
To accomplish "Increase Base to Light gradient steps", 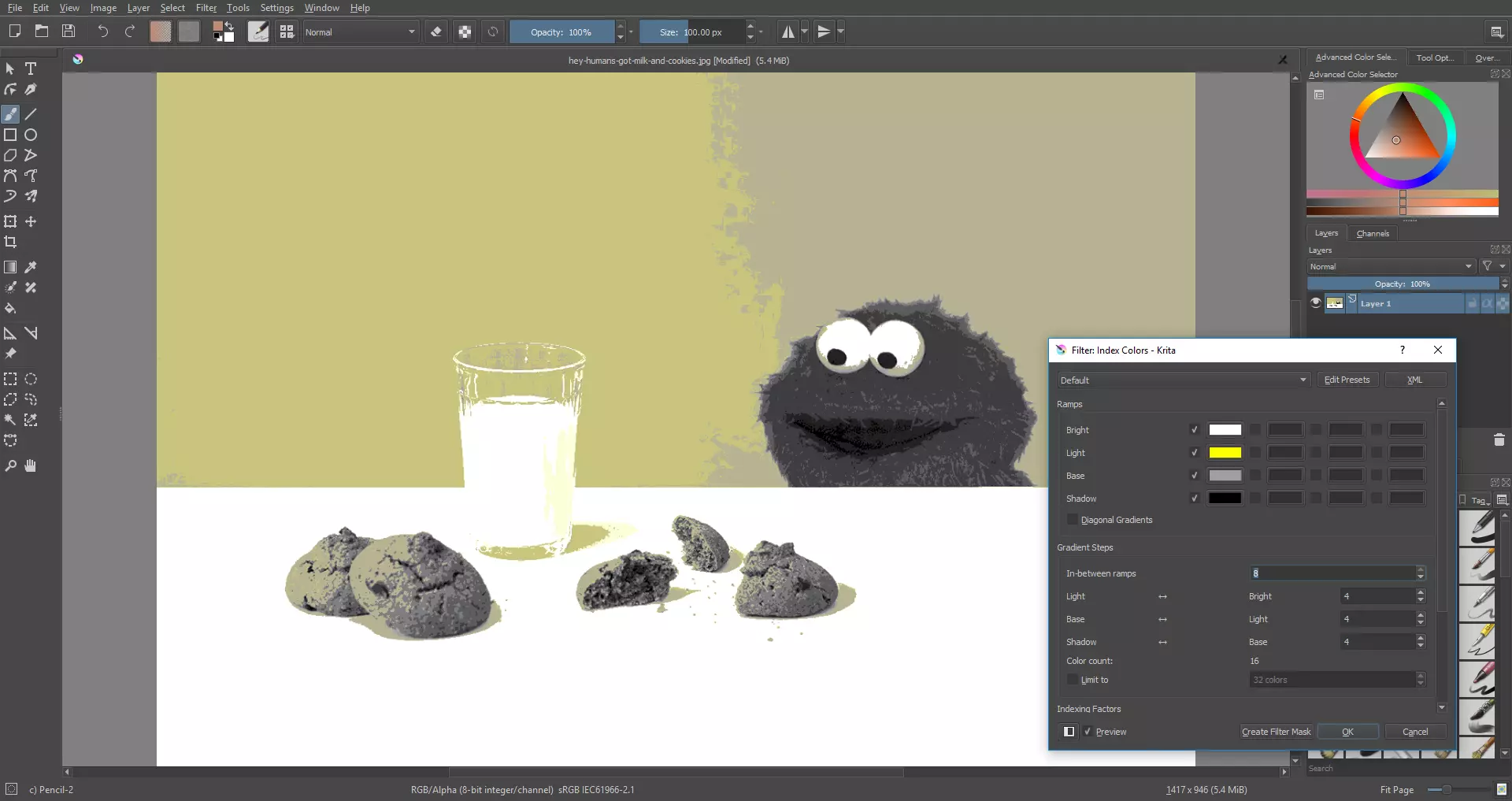I will tap(1421, 615).
